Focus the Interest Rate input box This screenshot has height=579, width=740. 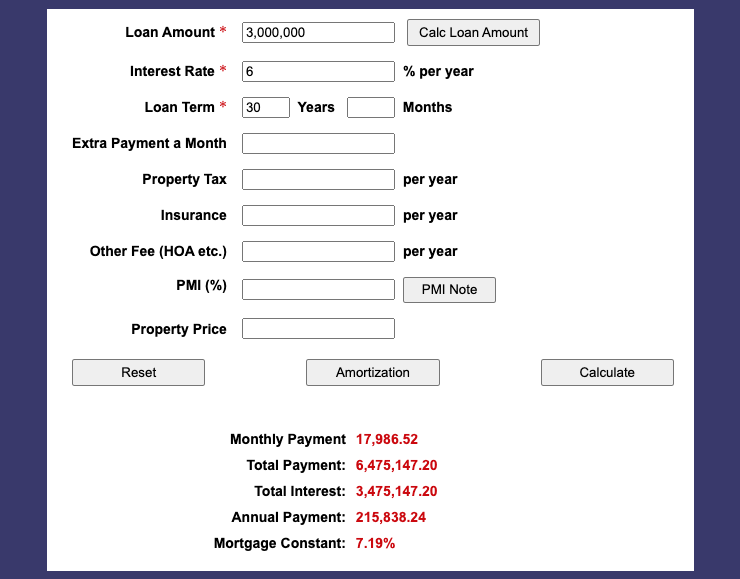[x=318, y=72]
